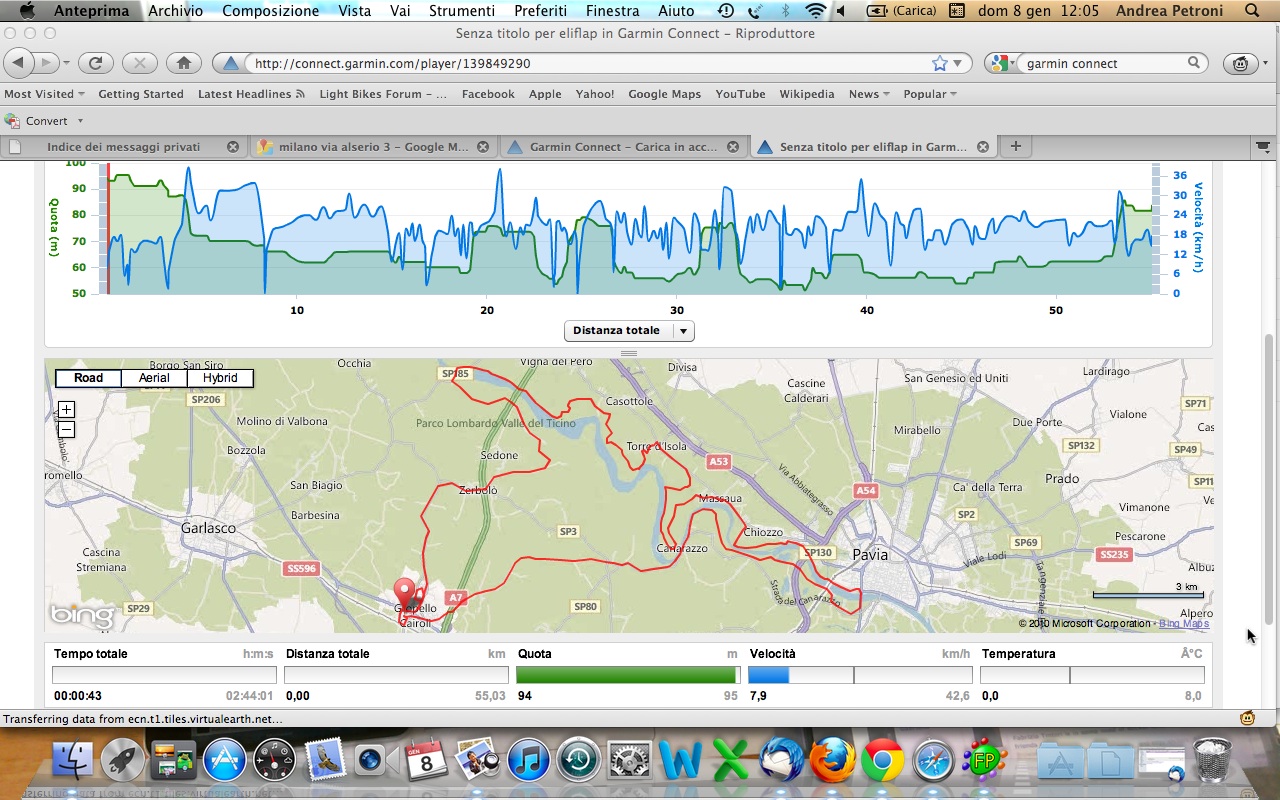Switch map to Road view

tap(88, 378)
